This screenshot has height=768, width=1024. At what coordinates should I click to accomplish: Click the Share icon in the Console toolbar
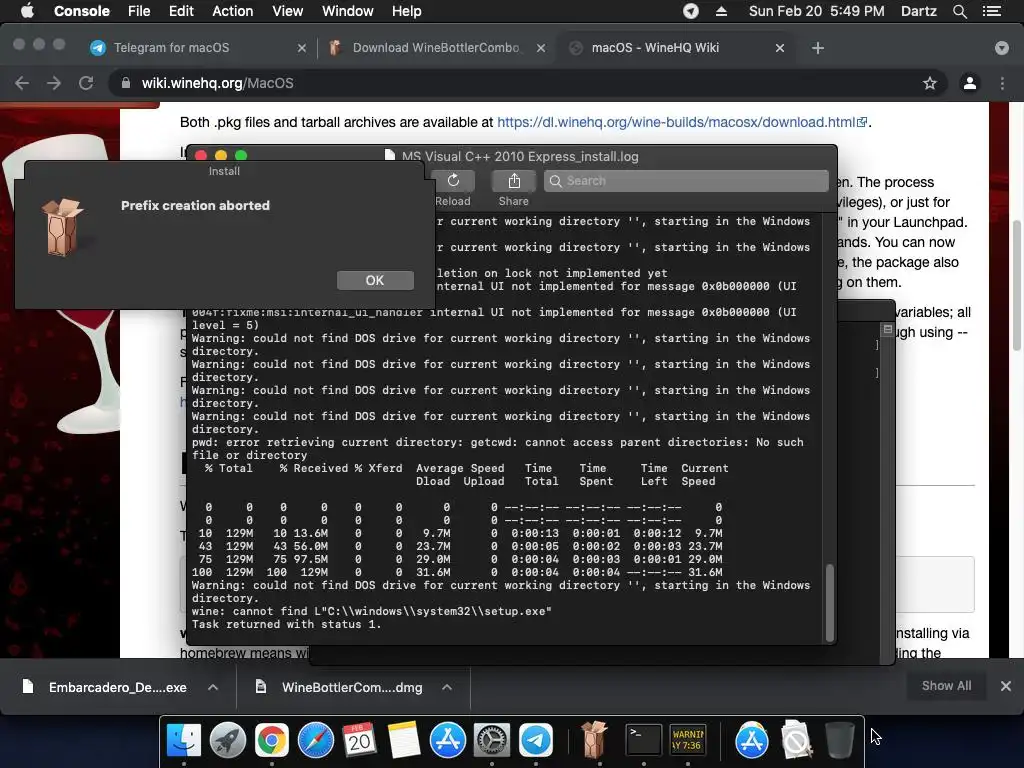[514, 181]
